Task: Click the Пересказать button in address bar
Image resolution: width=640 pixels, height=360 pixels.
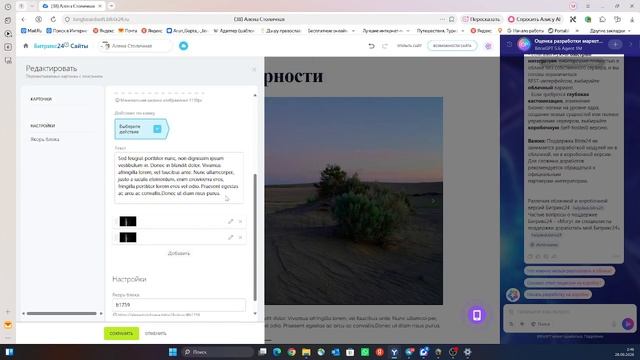Action: pyautogui.click(x=482, y=19)
